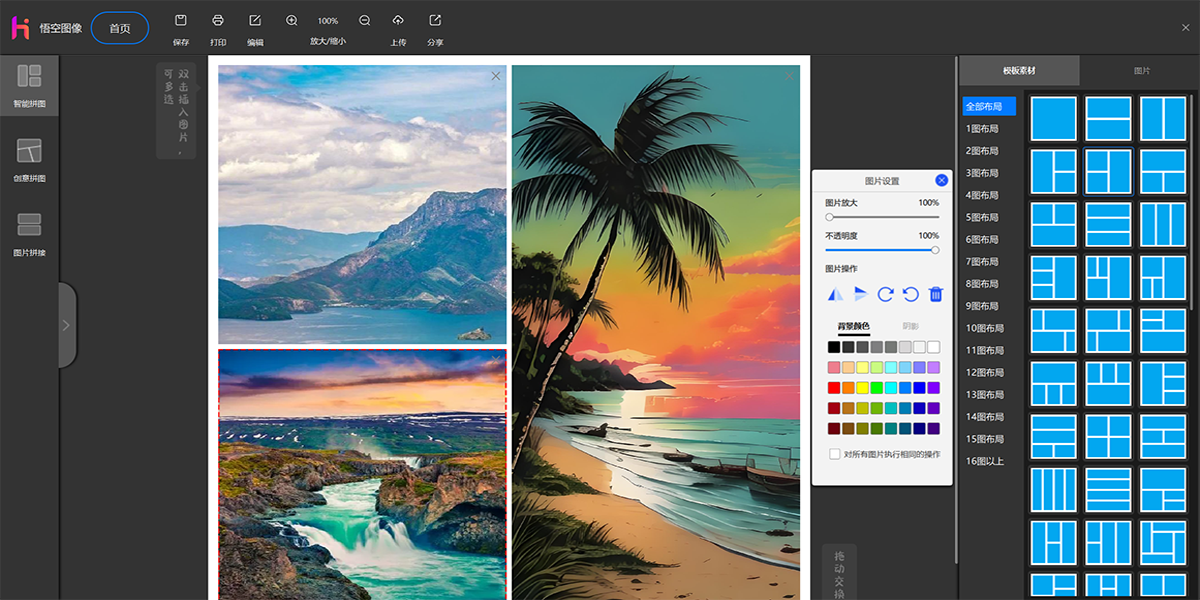The image size is (1200, 600).
Task: Click the zoom out magnifier icon
Action: click(364, 21)
